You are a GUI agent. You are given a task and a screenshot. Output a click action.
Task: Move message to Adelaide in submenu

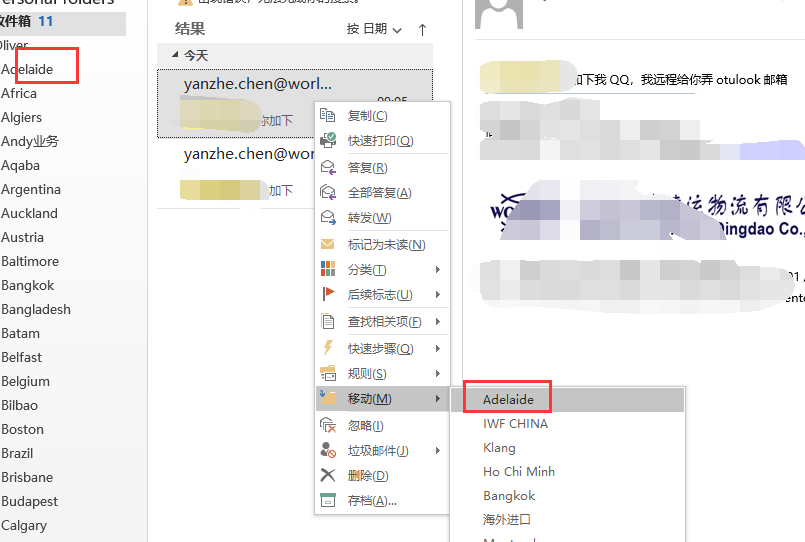567,399
